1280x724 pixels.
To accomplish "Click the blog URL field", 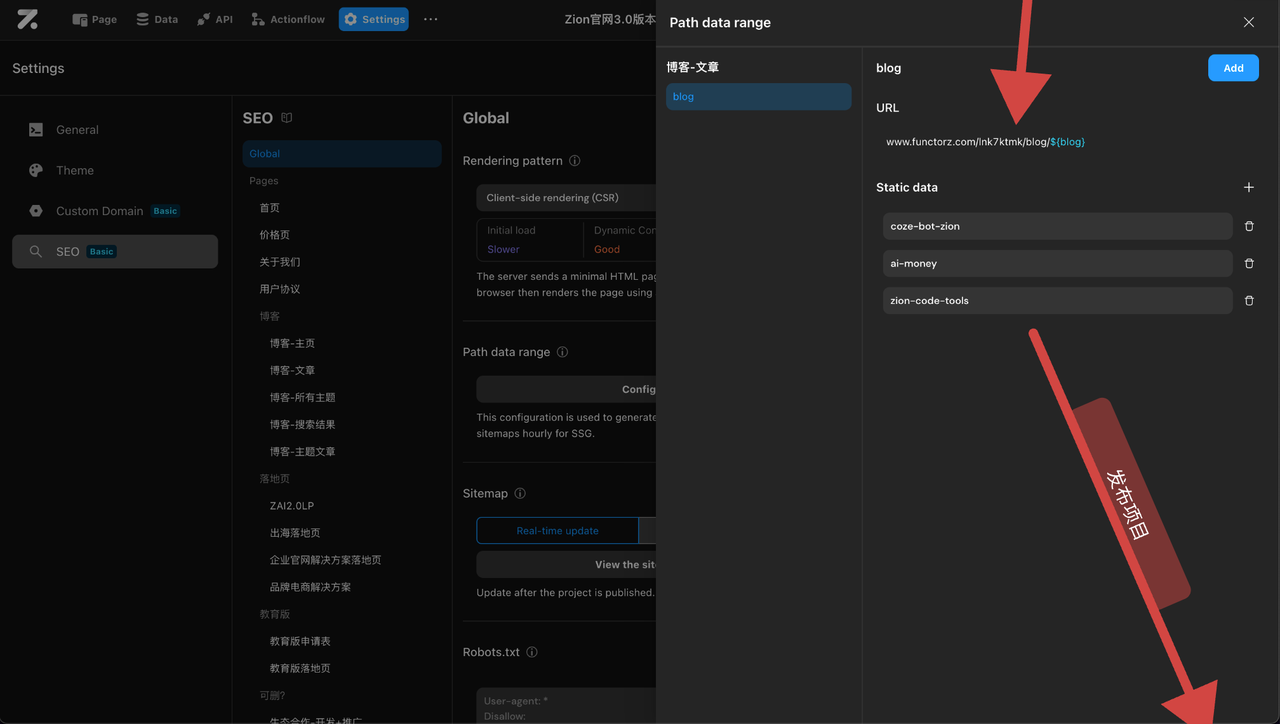I will pyautogui.click(x=985, y=142).
